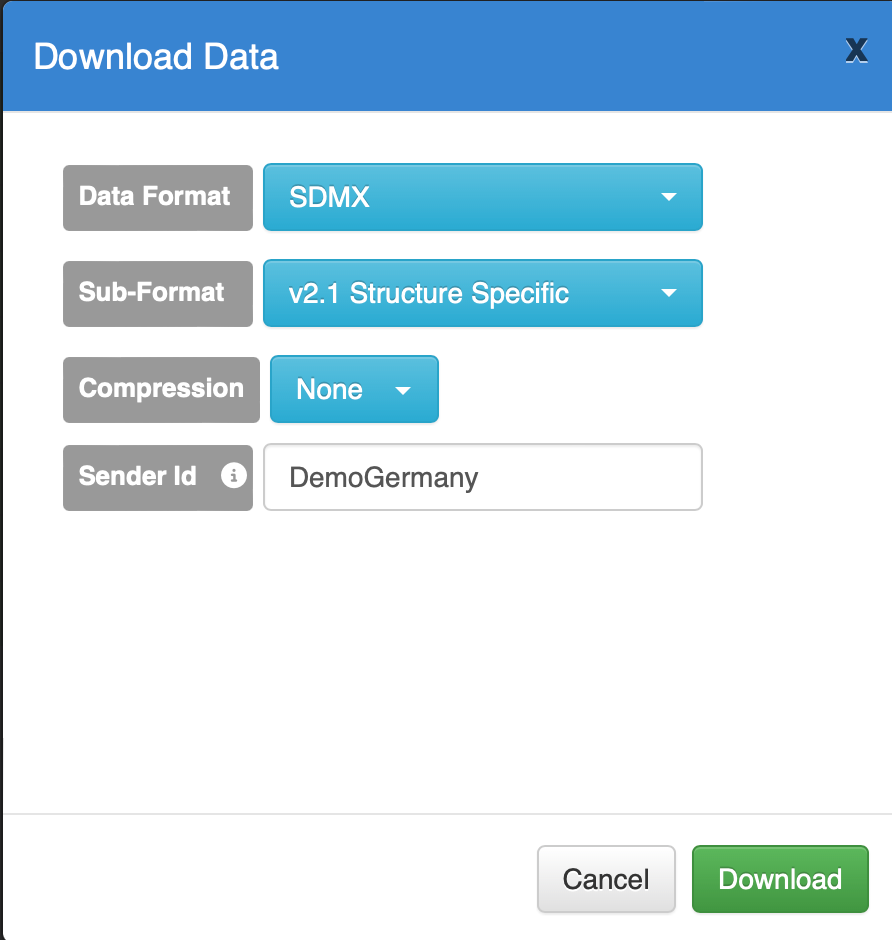The image size is (892, 940).
Task: Click the caret arrow beside SDMX
Action: pos(669,197)
